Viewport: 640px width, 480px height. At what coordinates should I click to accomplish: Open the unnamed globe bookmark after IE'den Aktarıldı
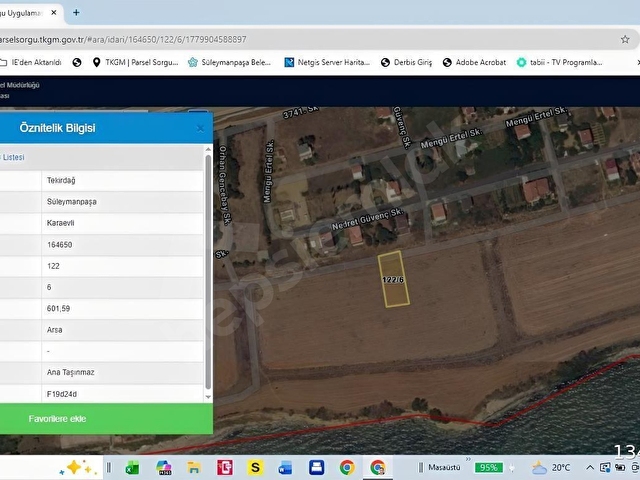click(x=77, y=62)
